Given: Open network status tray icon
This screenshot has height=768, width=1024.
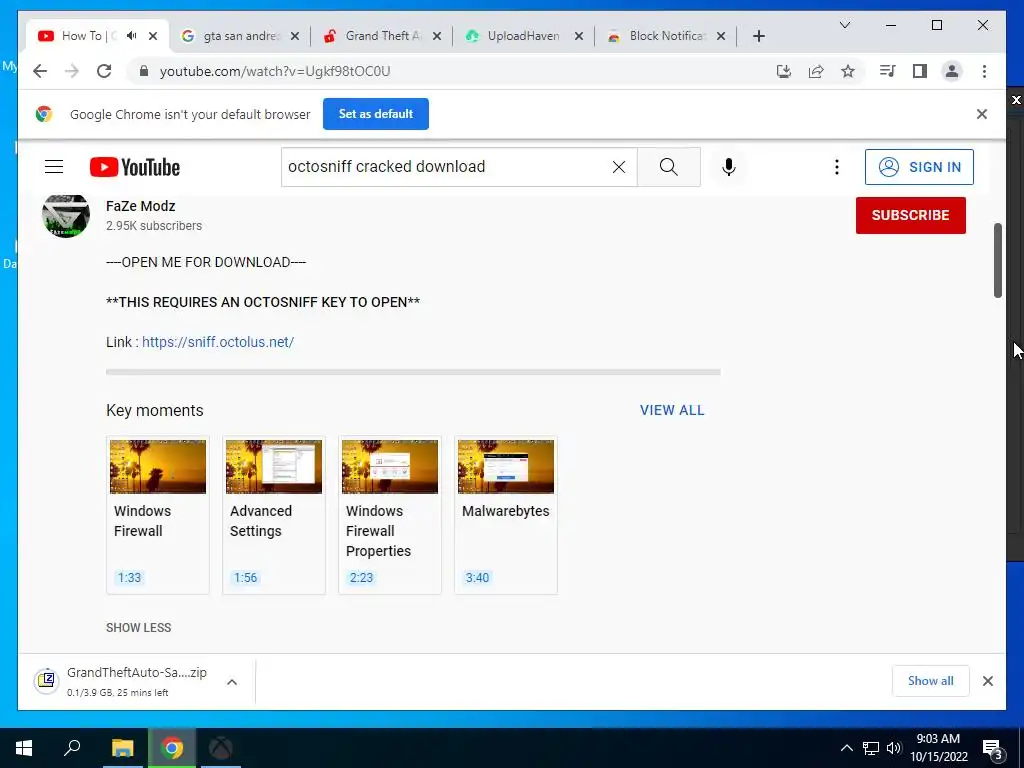Looking at the screenshot, I should coord(871,748).
